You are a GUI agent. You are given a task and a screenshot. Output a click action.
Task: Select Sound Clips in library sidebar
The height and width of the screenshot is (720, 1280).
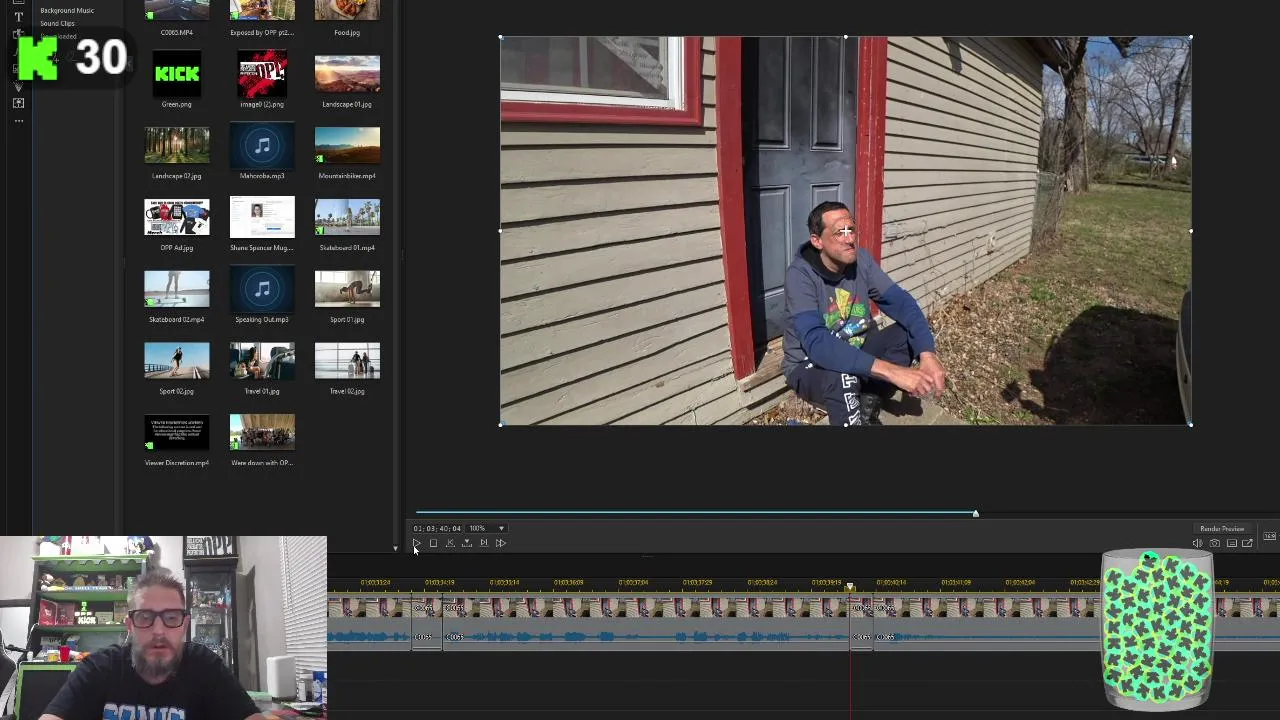(57, 23)
